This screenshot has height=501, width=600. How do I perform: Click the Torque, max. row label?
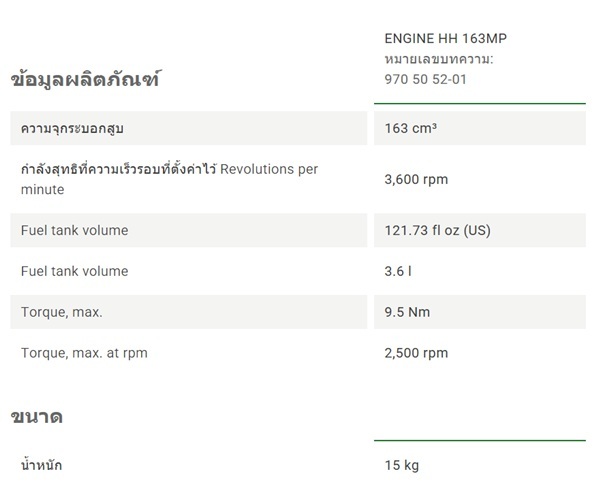[x=61, y=312]
